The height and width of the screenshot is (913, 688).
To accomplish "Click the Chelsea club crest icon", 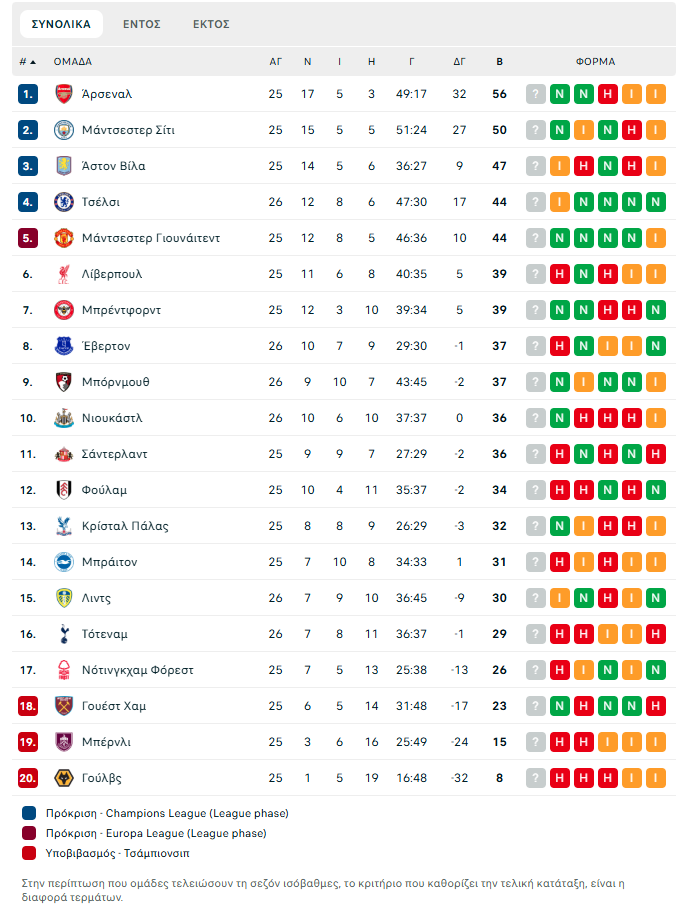I will [x=64, y=202].
